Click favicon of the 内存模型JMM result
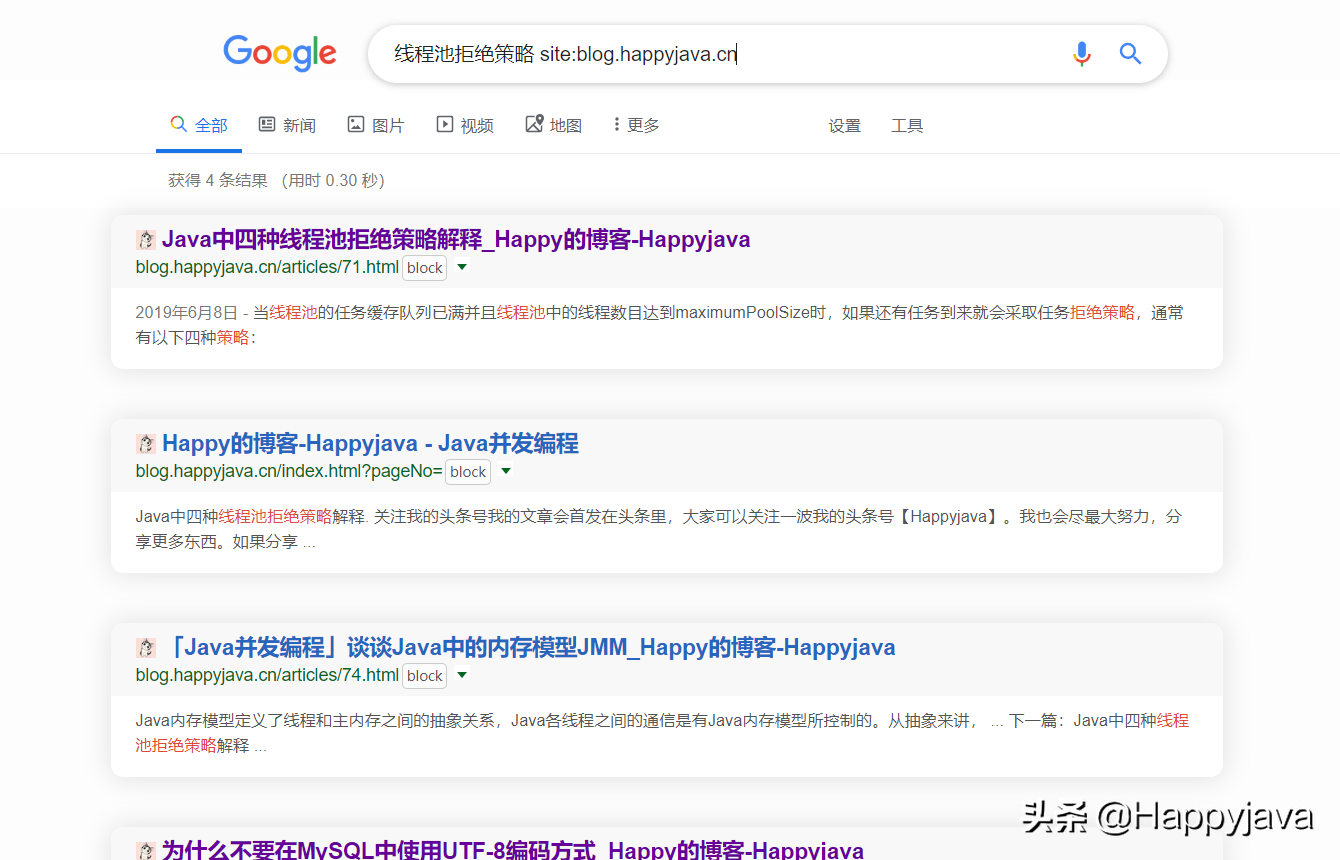 point(146,648)
